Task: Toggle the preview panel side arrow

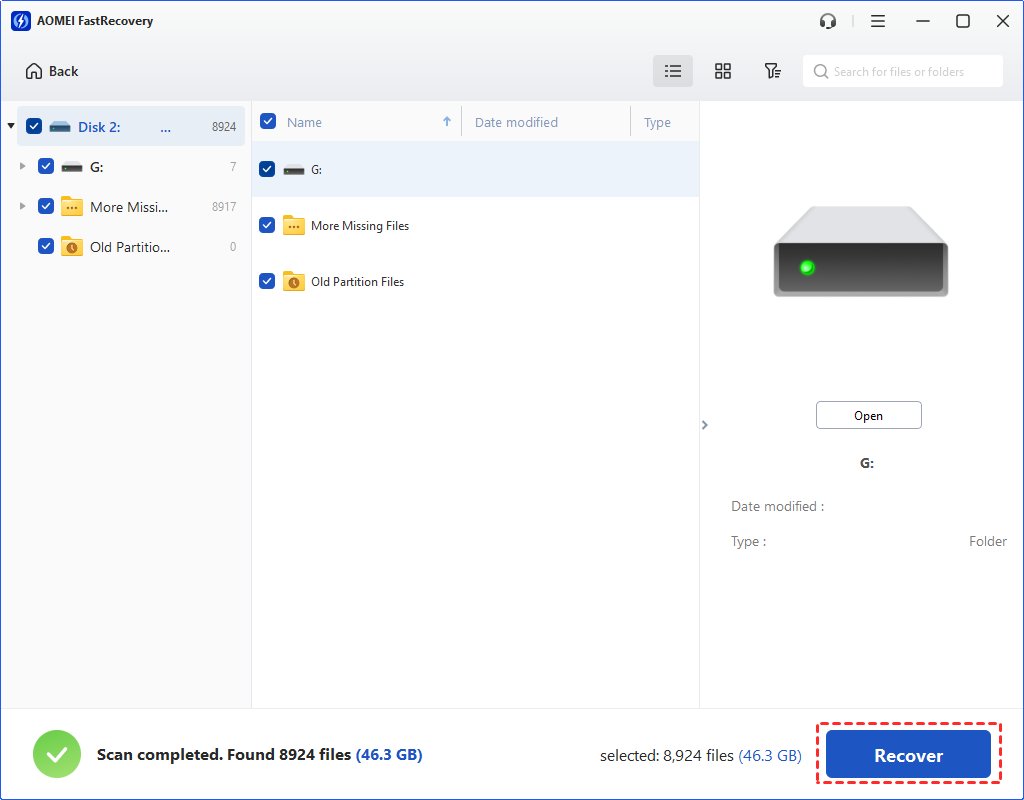Action: (705, 424)
